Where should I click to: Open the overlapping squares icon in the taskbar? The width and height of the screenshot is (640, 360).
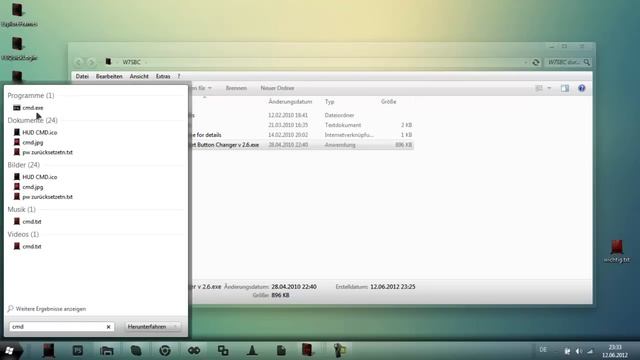[x=223, y=350]
